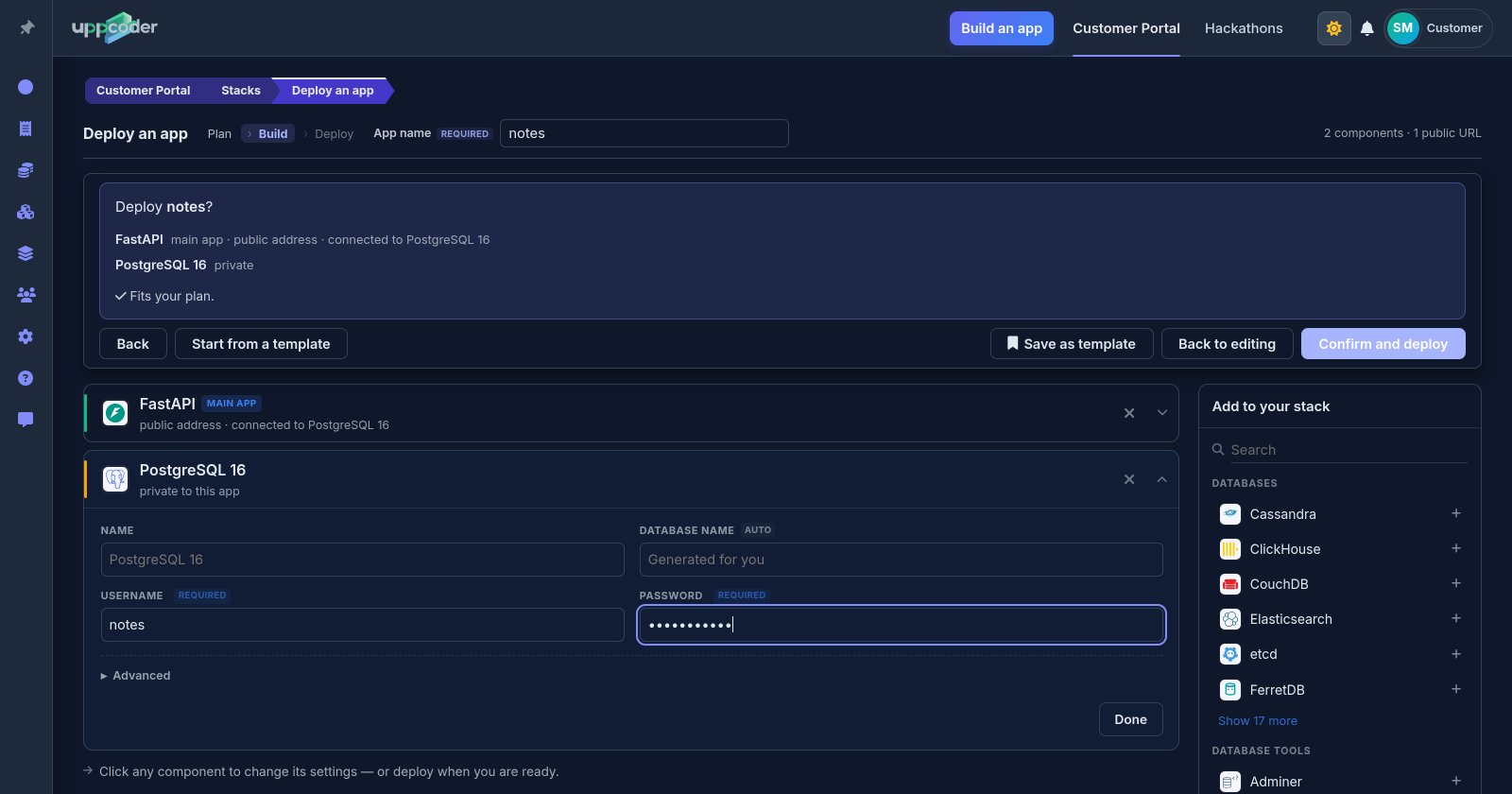Add Cassandra to the stack
This screenshot has height=794, width=1512.
click(1456, 513)
